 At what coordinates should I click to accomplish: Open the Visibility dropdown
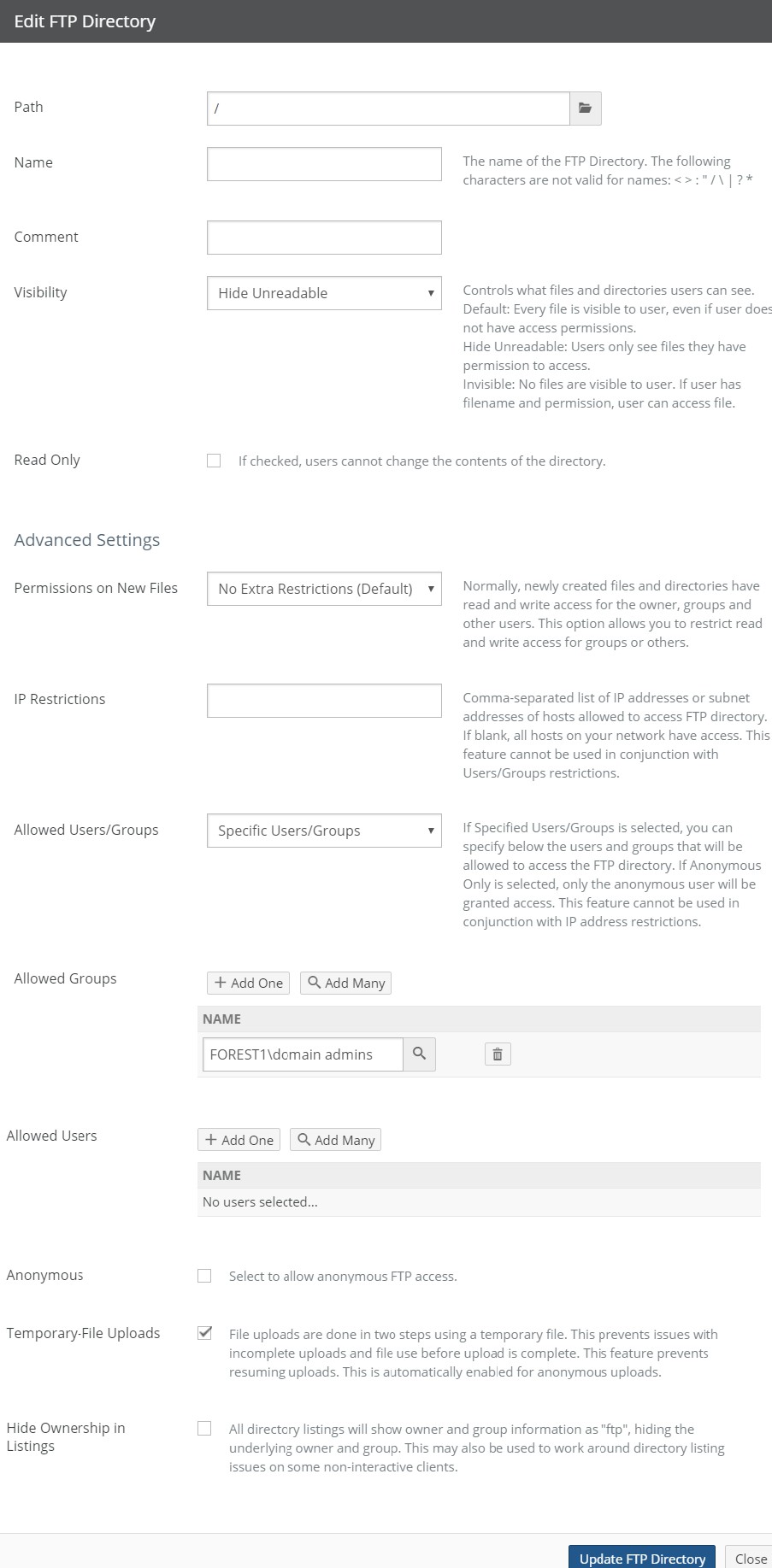pyautogui.click(x=324, y=293)
